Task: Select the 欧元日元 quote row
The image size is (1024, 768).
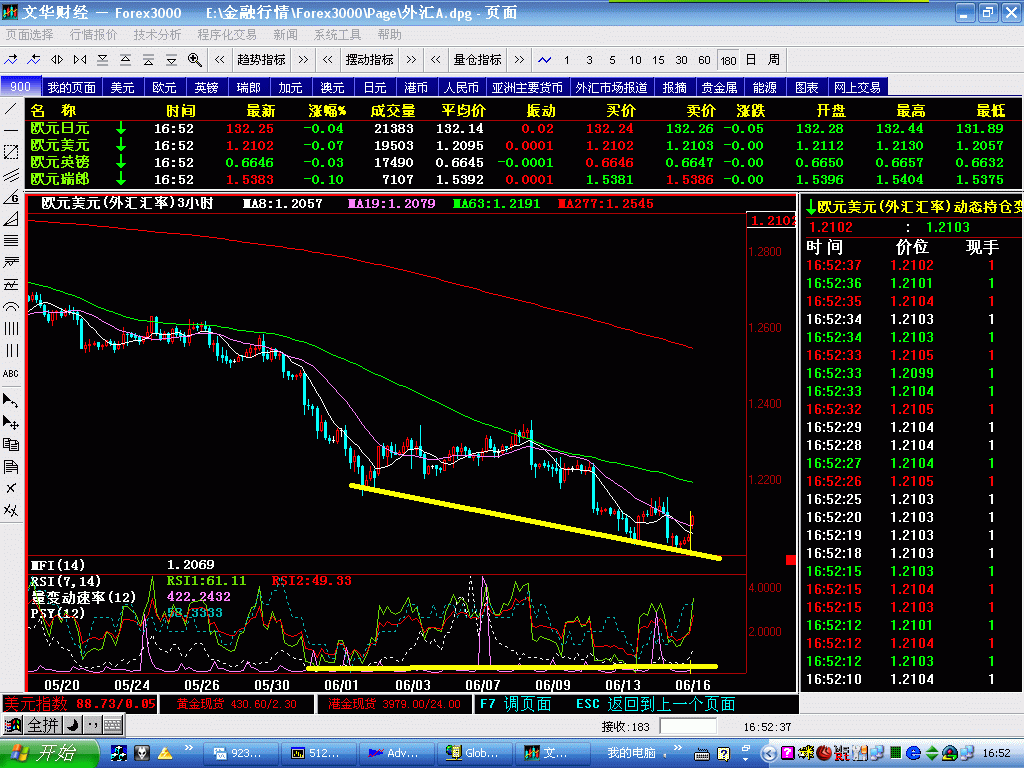Action: (x=522, y=129)
